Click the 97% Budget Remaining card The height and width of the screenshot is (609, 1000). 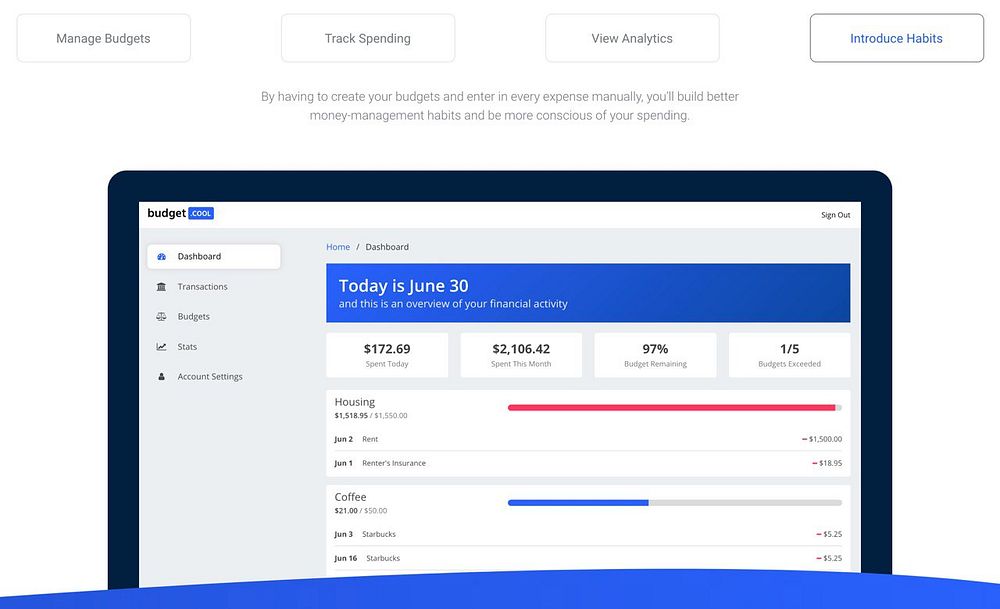point(655,355)
